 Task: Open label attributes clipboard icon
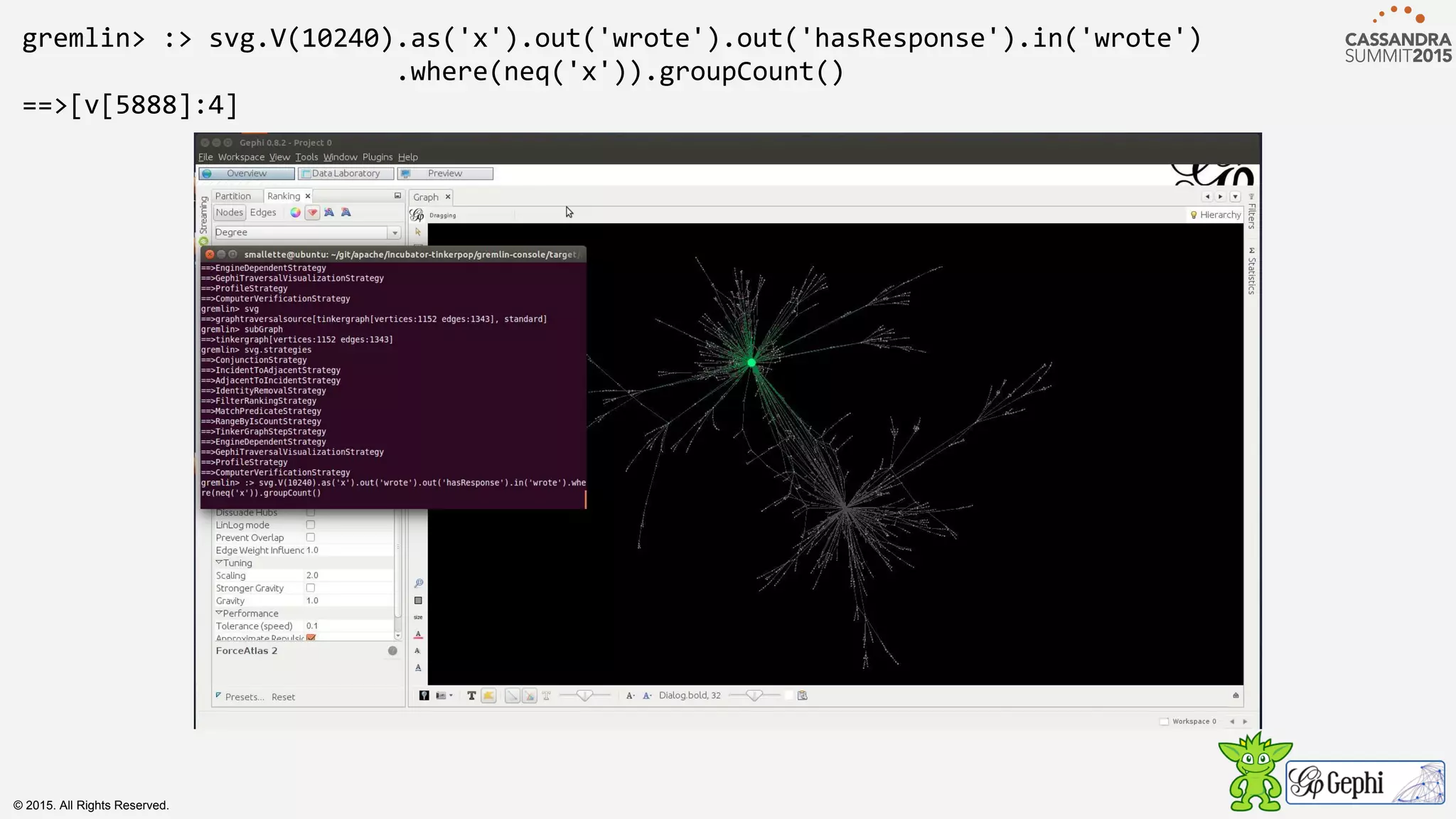pos(803,696)
